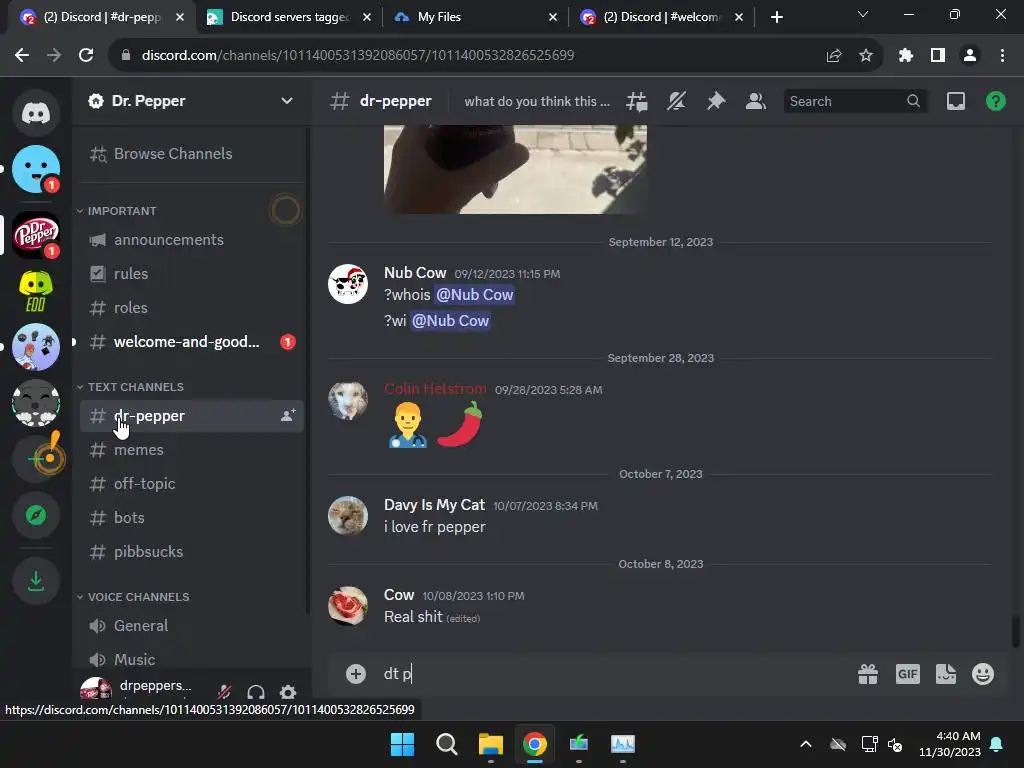Switch to the My Files browser tab
Image resolution: width=1024 pixels, height=768 pixels.
(x=474, y=17)
